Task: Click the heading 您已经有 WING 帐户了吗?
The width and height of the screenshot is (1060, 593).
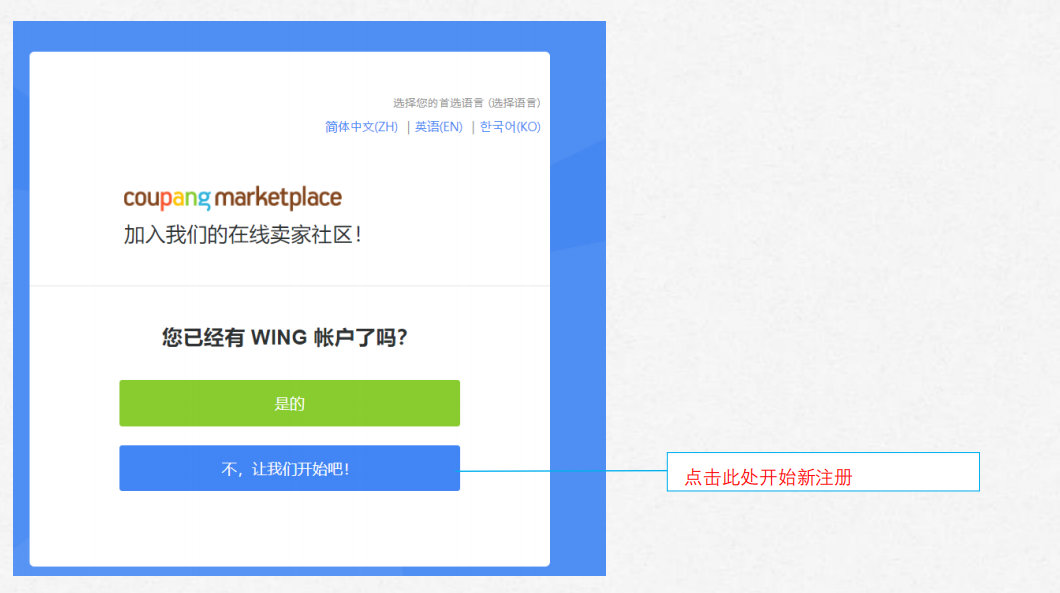Action: tap(285, 337)
